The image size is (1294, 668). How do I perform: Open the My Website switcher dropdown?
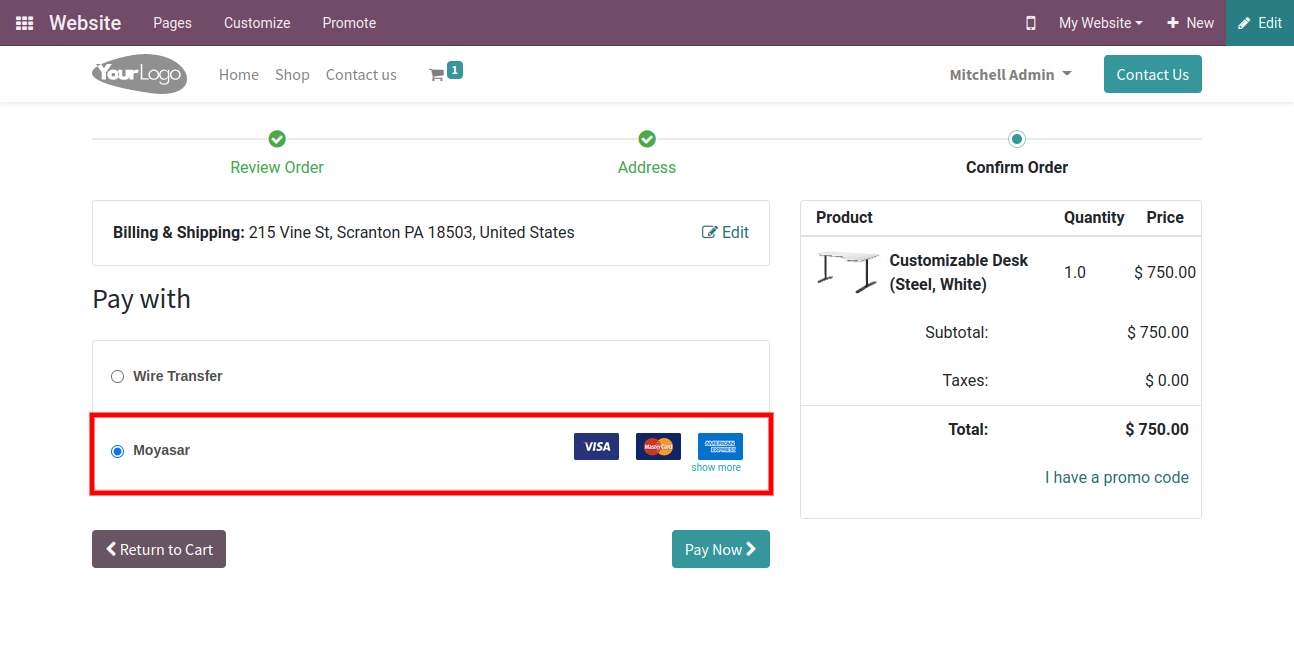(x=1100, y=23)
